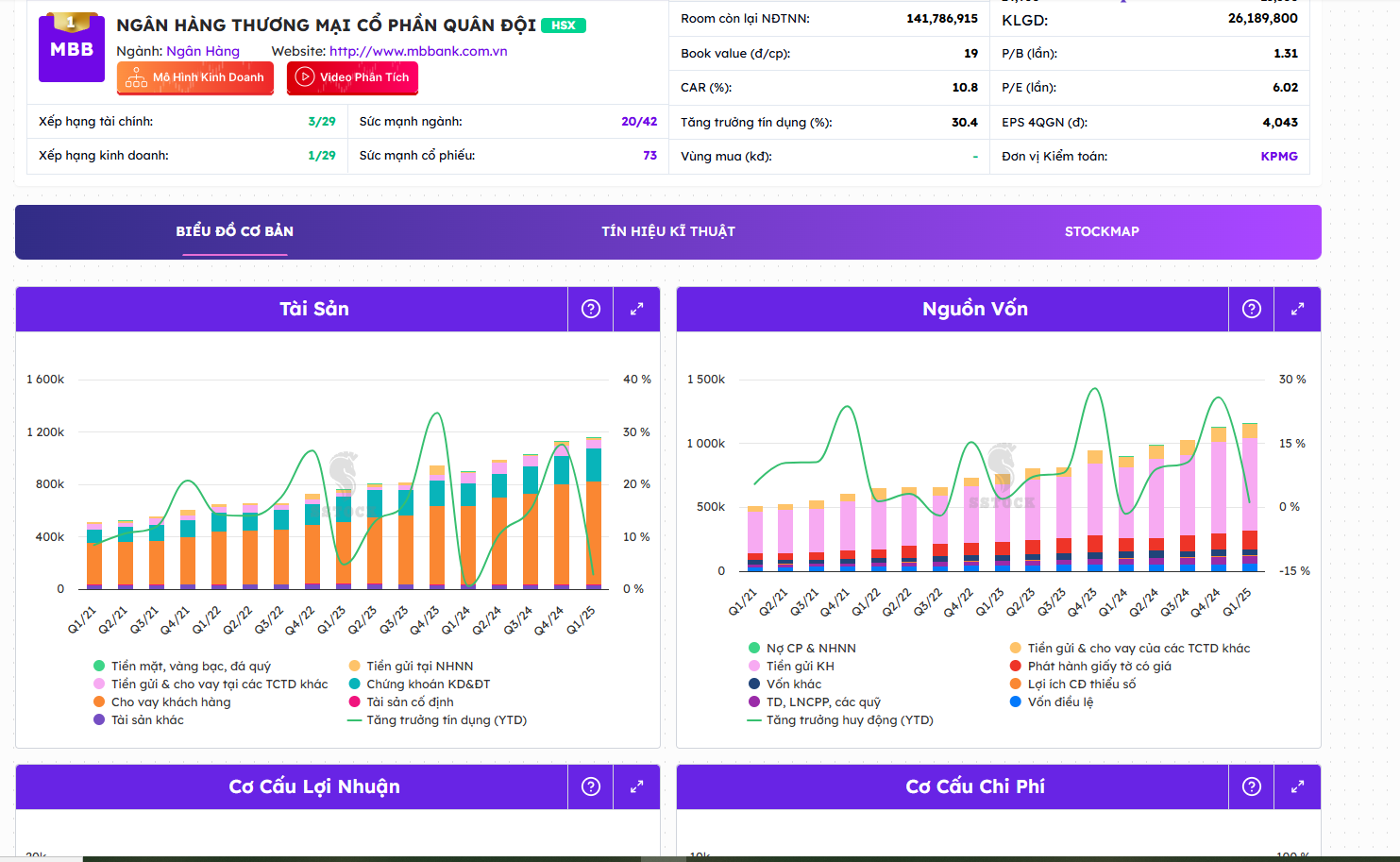Hide Tiền gửi KH series in legend

pos(800,666)
